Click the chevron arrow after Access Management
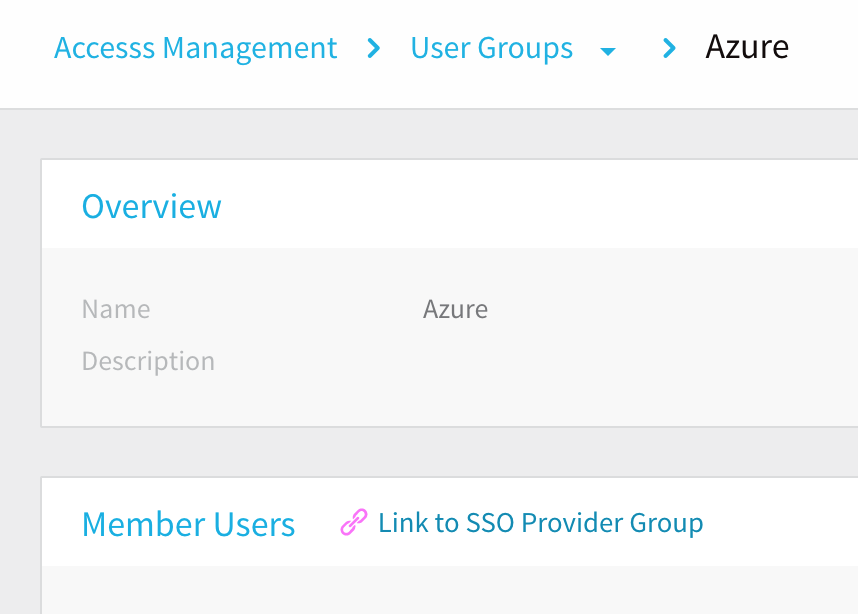This screenshot has width=858, height=614. [x=374, y=48]
